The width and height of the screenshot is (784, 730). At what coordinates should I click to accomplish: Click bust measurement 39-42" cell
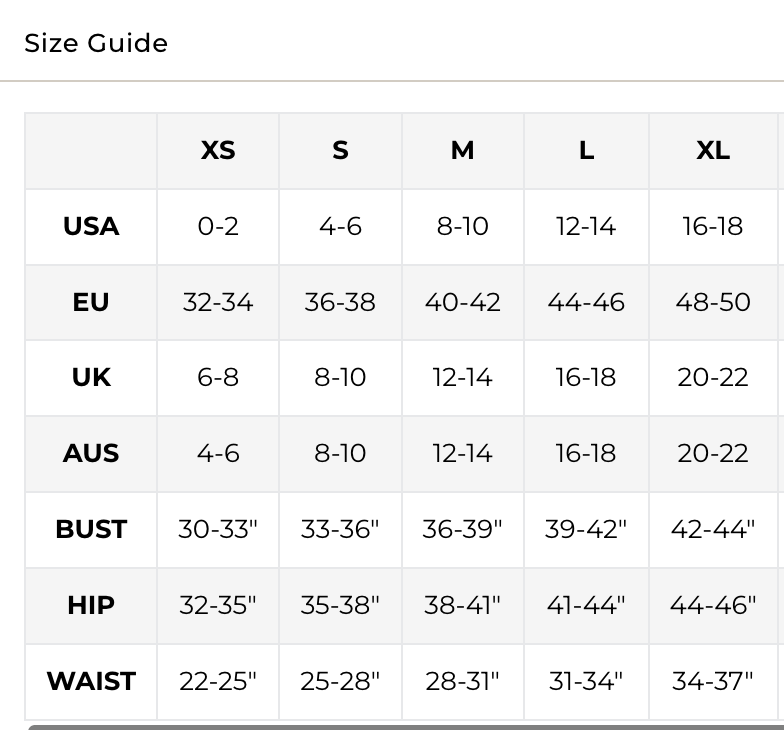coord(586,530)
